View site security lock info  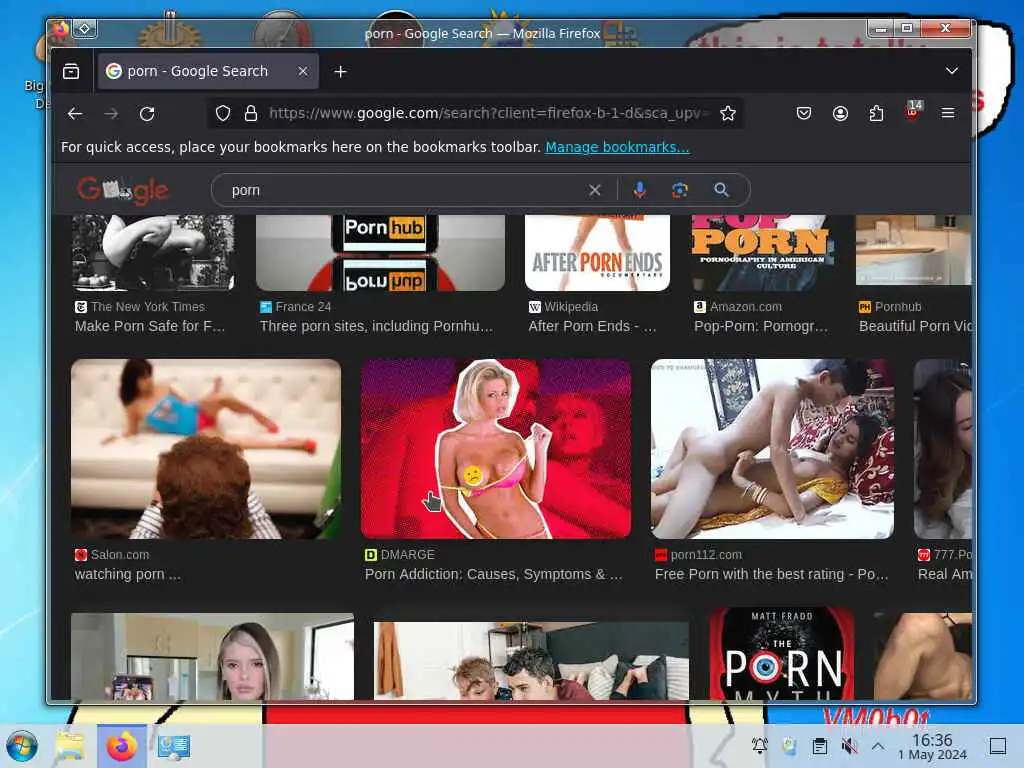pyautogui.click(x=251, y=114)
